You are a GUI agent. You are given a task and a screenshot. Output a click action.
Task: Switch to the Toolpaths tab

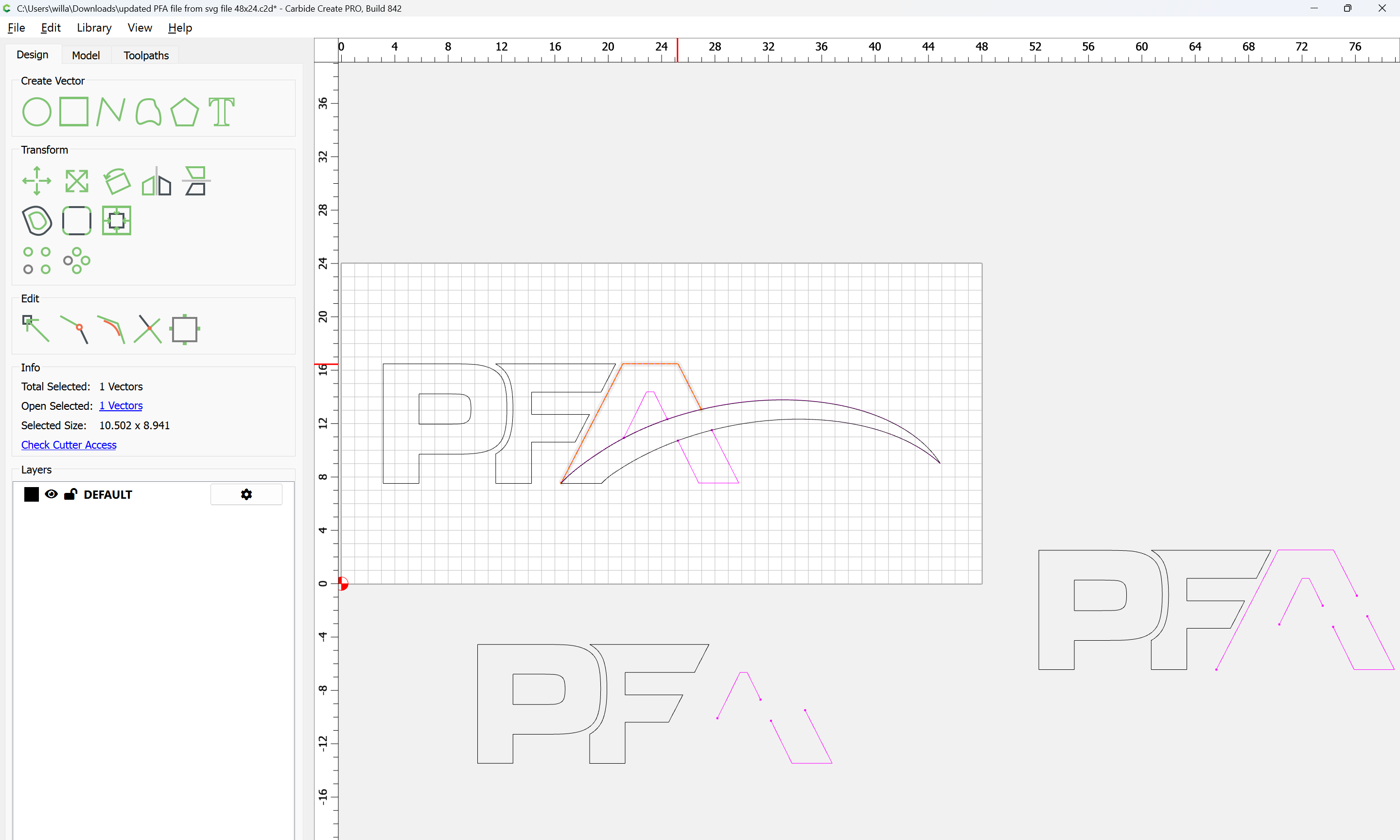tap(146, 55)
